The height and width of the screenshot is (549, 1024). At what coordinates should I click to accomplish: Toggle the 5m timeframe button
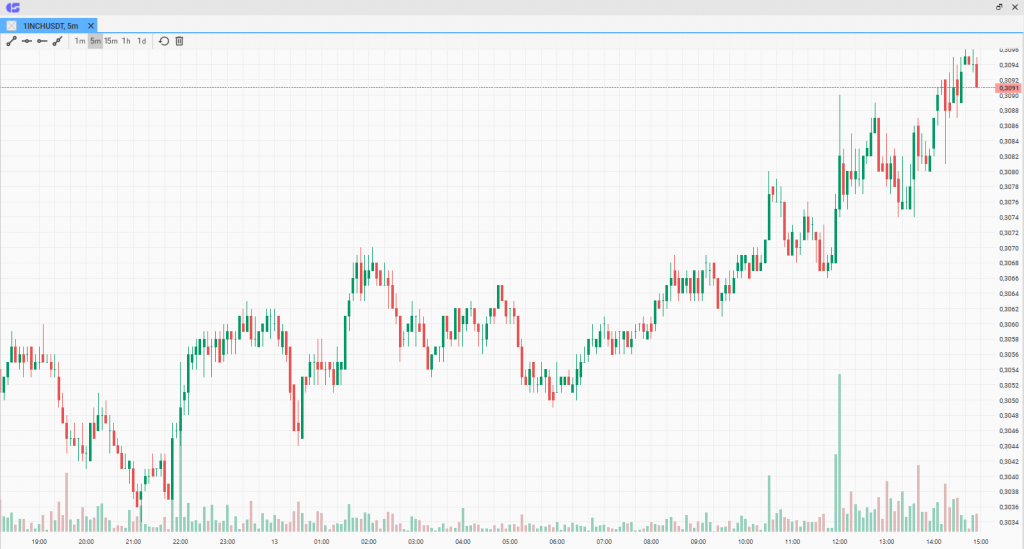tap(95, 41)
